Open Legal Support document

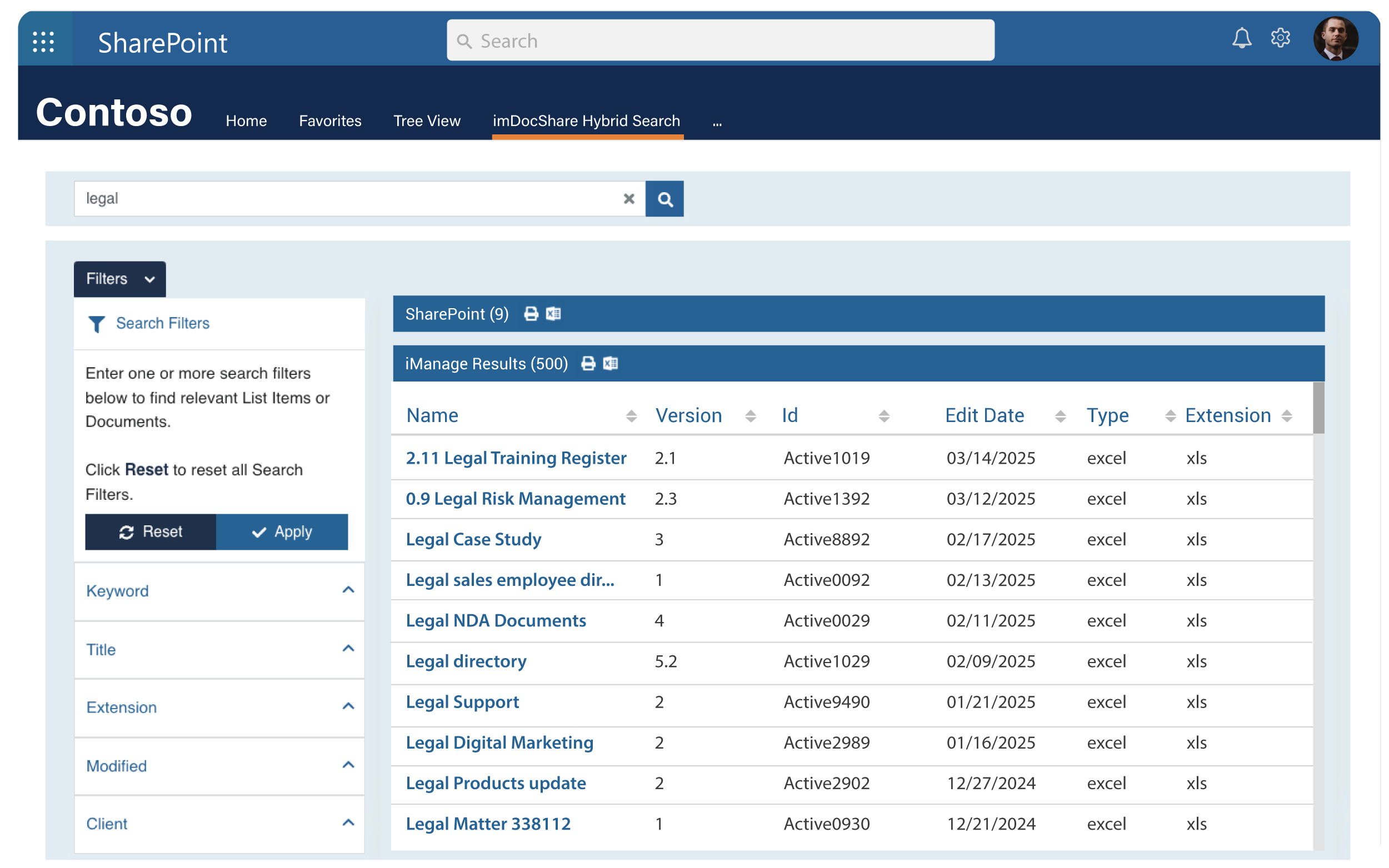pos(462,702)
